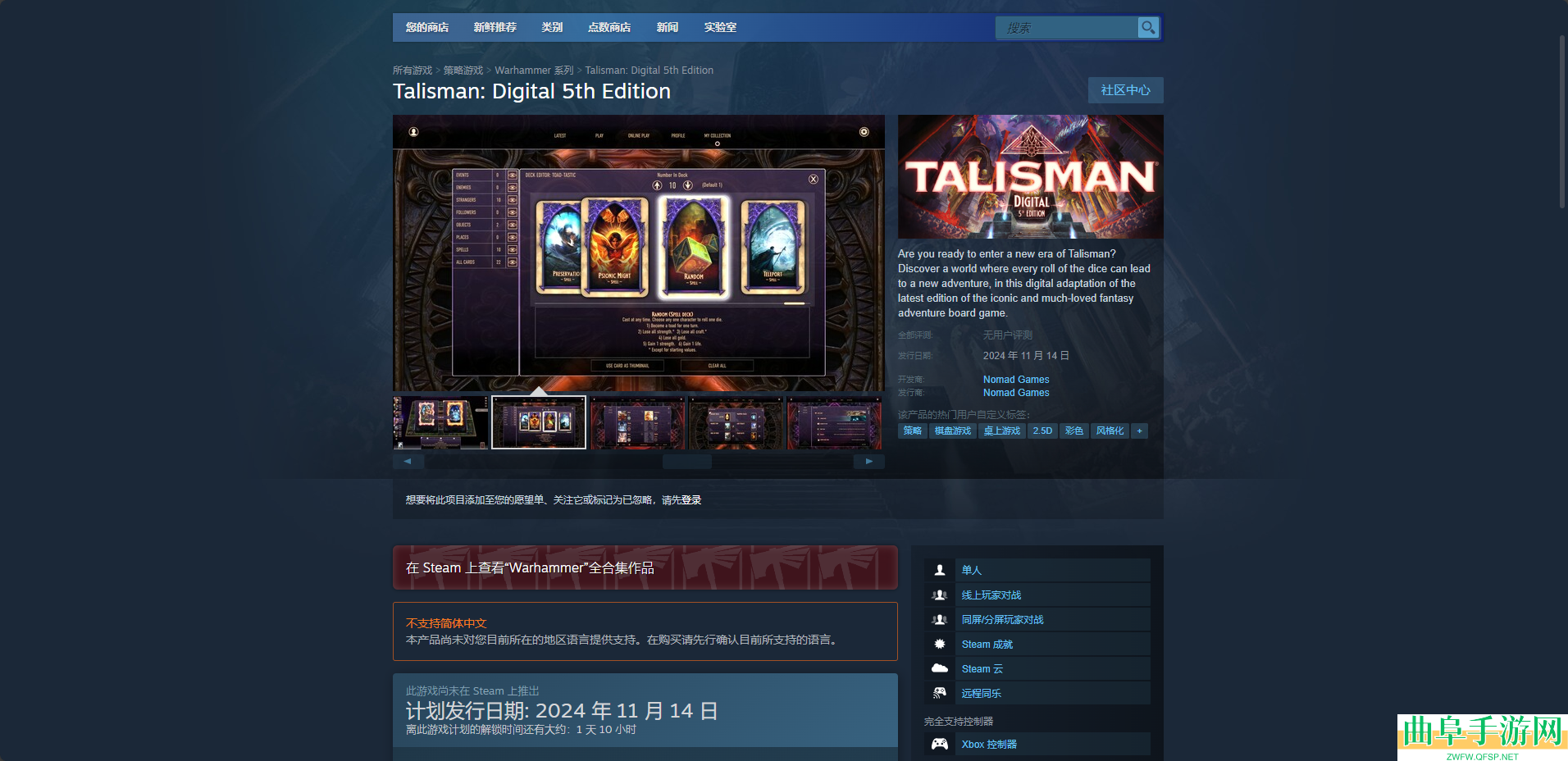Click the 远程同乐 remote play icon
Image resolution: width=1568 pixels, height=761 pixels.
tap(940, 693)
